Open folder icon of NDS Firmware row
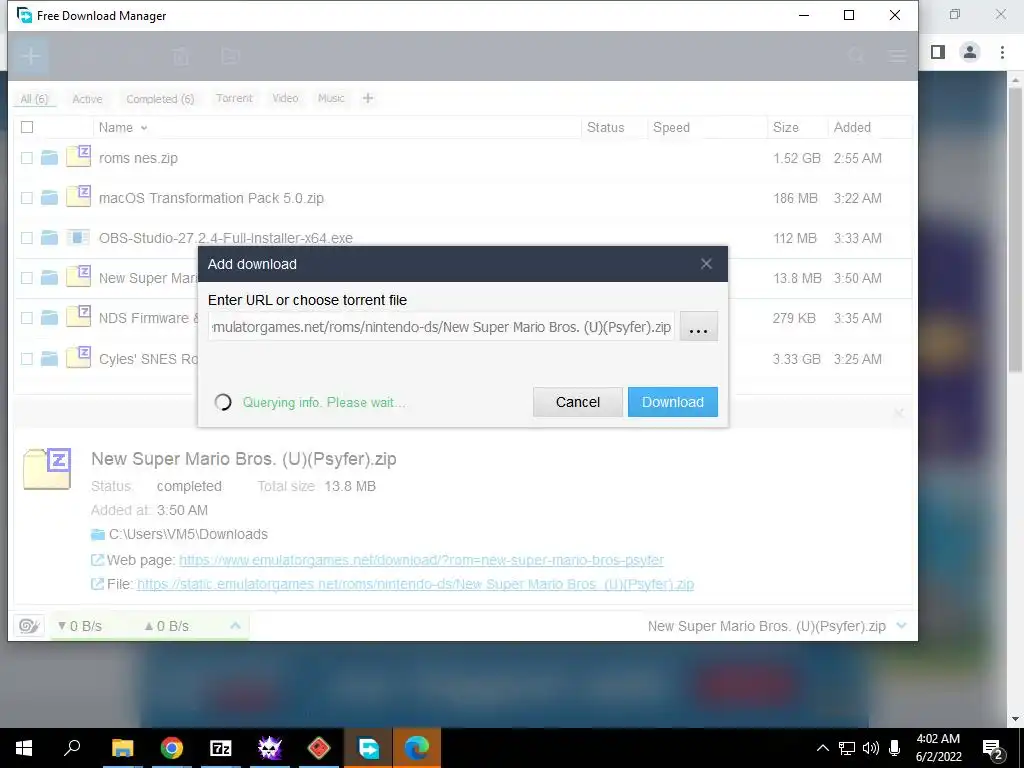Screen dimensions: 1024x768 click(50, 318)
